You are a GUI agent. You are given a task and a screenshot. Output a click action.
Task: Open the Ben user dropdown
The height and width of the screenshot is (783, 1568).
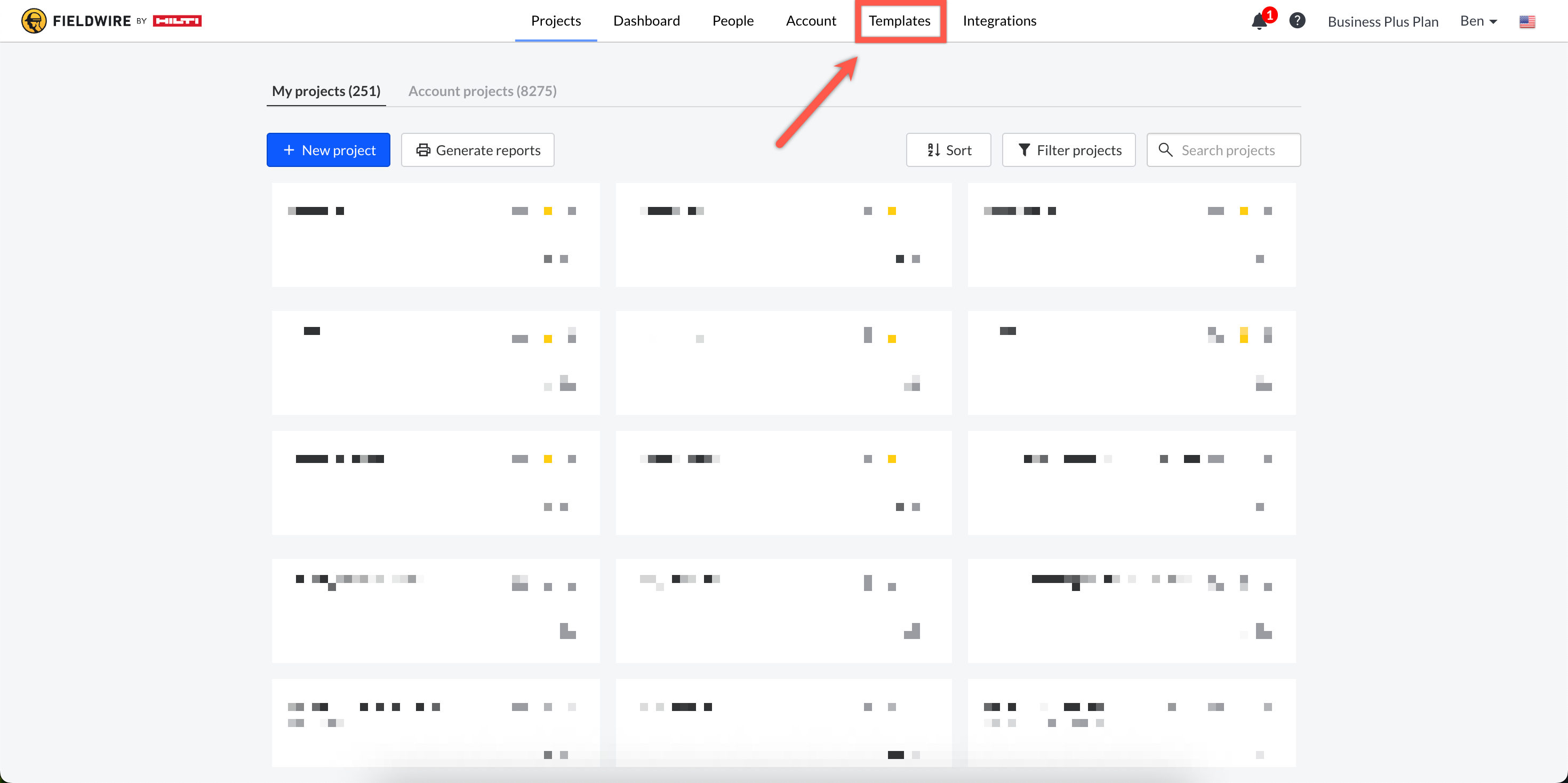point(1478,21)
